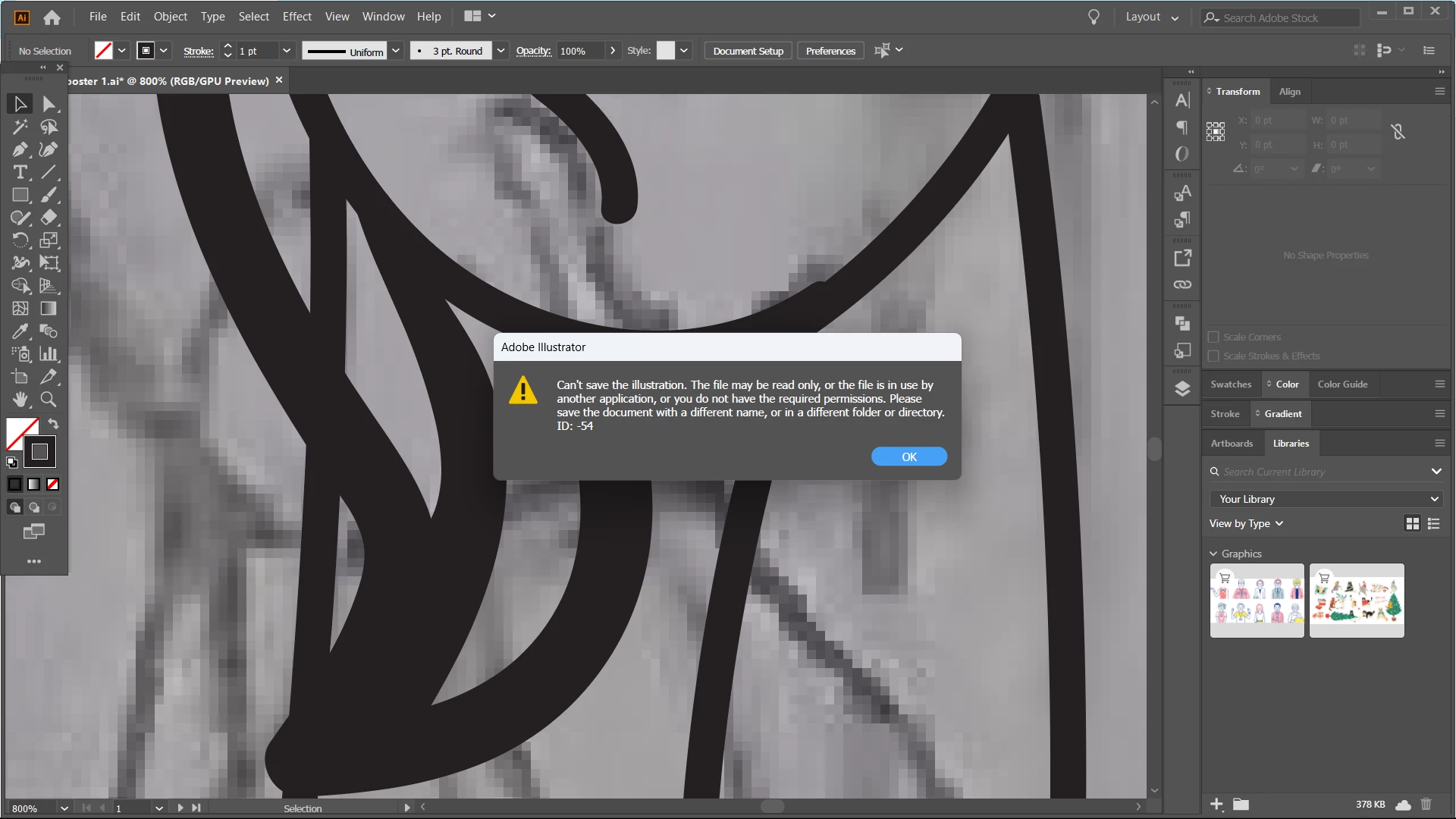Select the Type tool

click(x=20, y=172)
